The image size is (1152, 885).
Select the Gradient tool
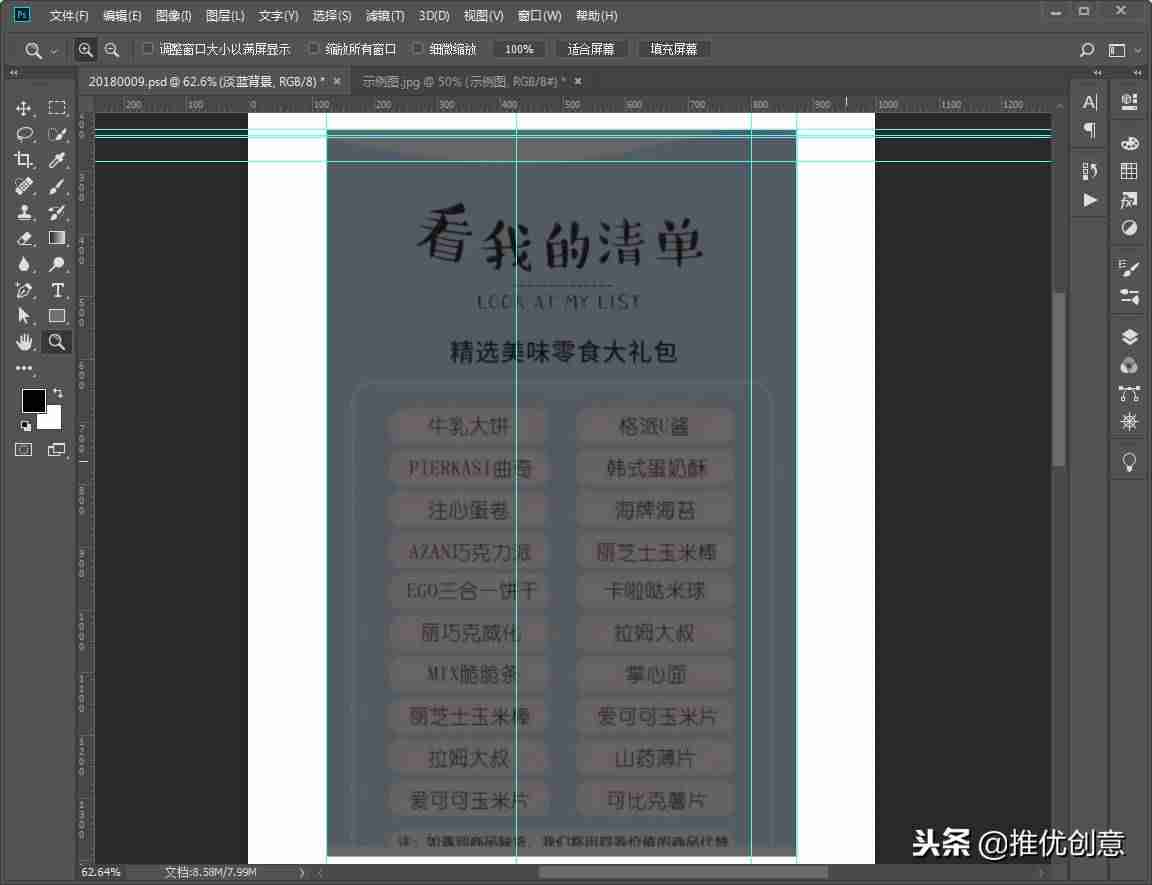pyautogui.click(x=57, y=238)
